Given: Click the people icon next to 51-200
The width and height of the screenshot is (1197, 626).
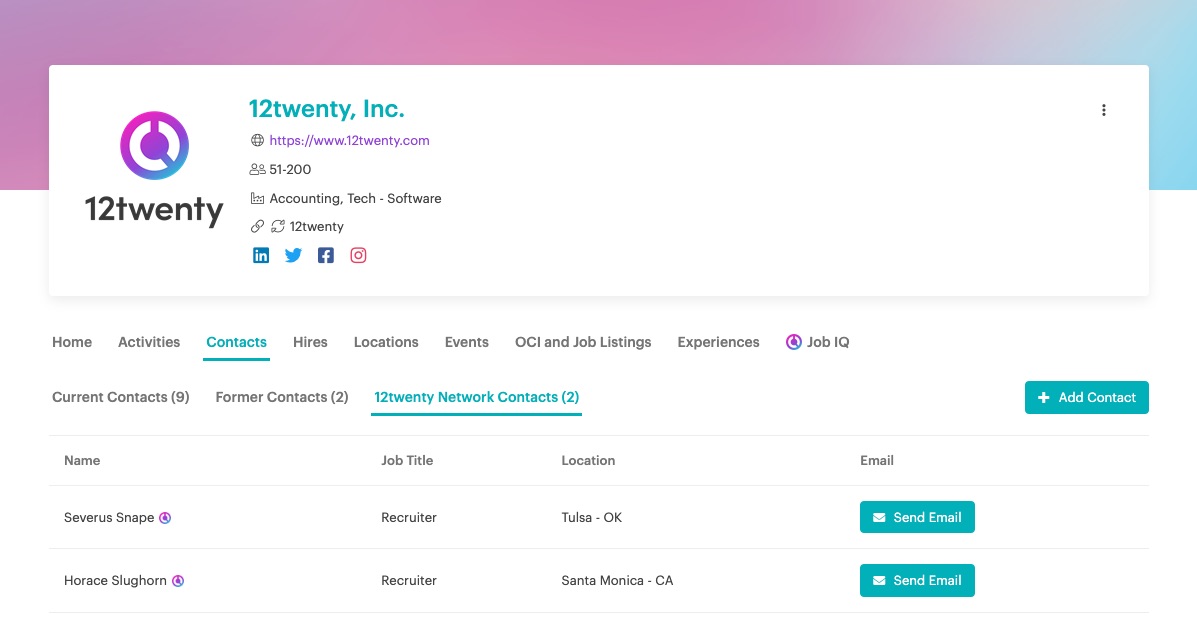Looking at the screenshot, I should pos(257,169).
